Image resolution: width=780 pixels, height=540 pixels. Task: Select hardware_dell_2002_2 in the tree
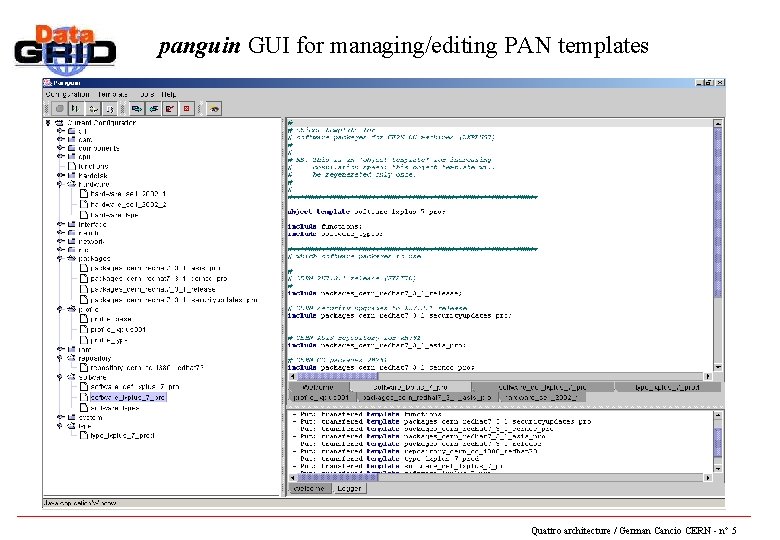click(x=128, y=204)
